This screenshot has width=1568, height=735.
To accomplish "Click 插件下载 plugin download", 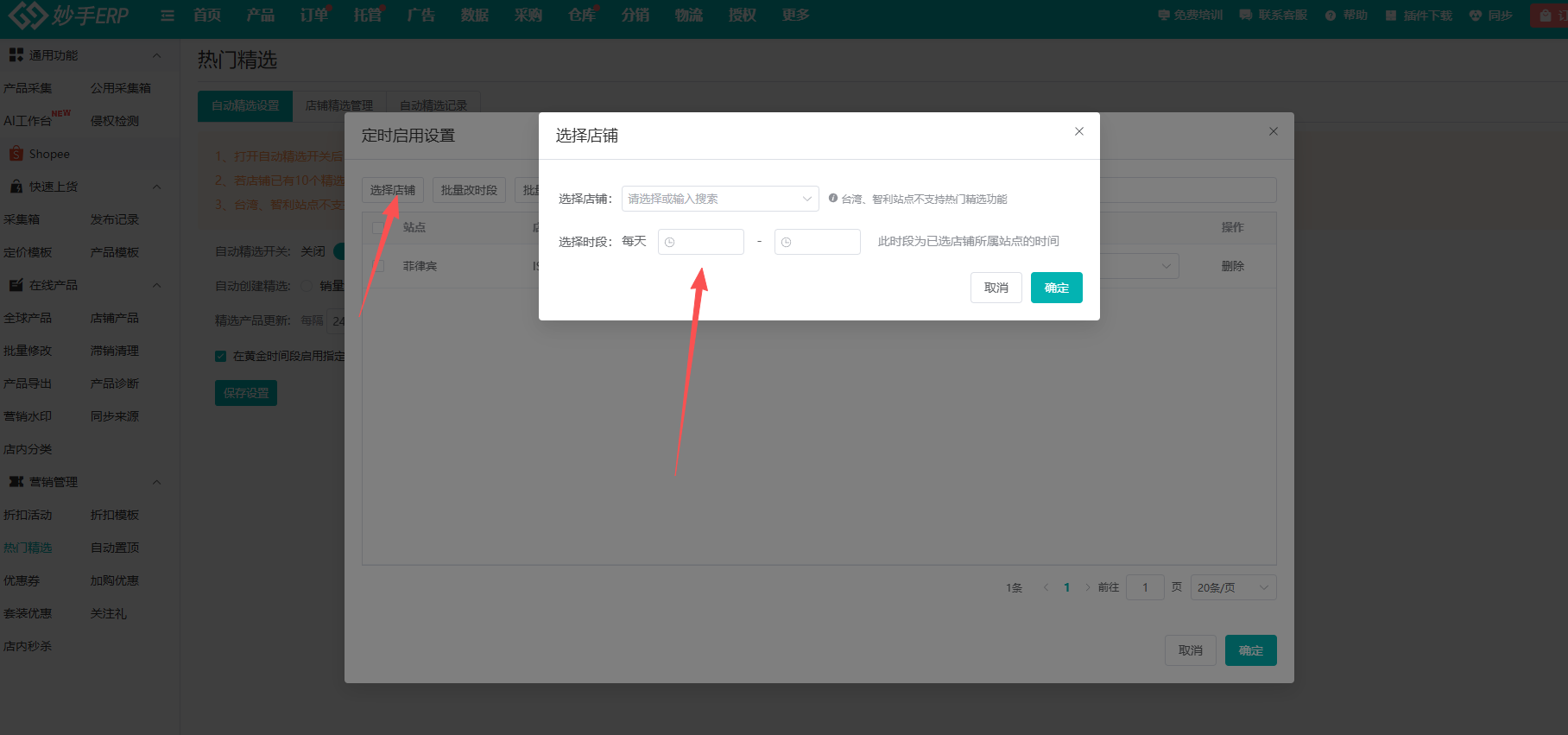I will 1419,16.
